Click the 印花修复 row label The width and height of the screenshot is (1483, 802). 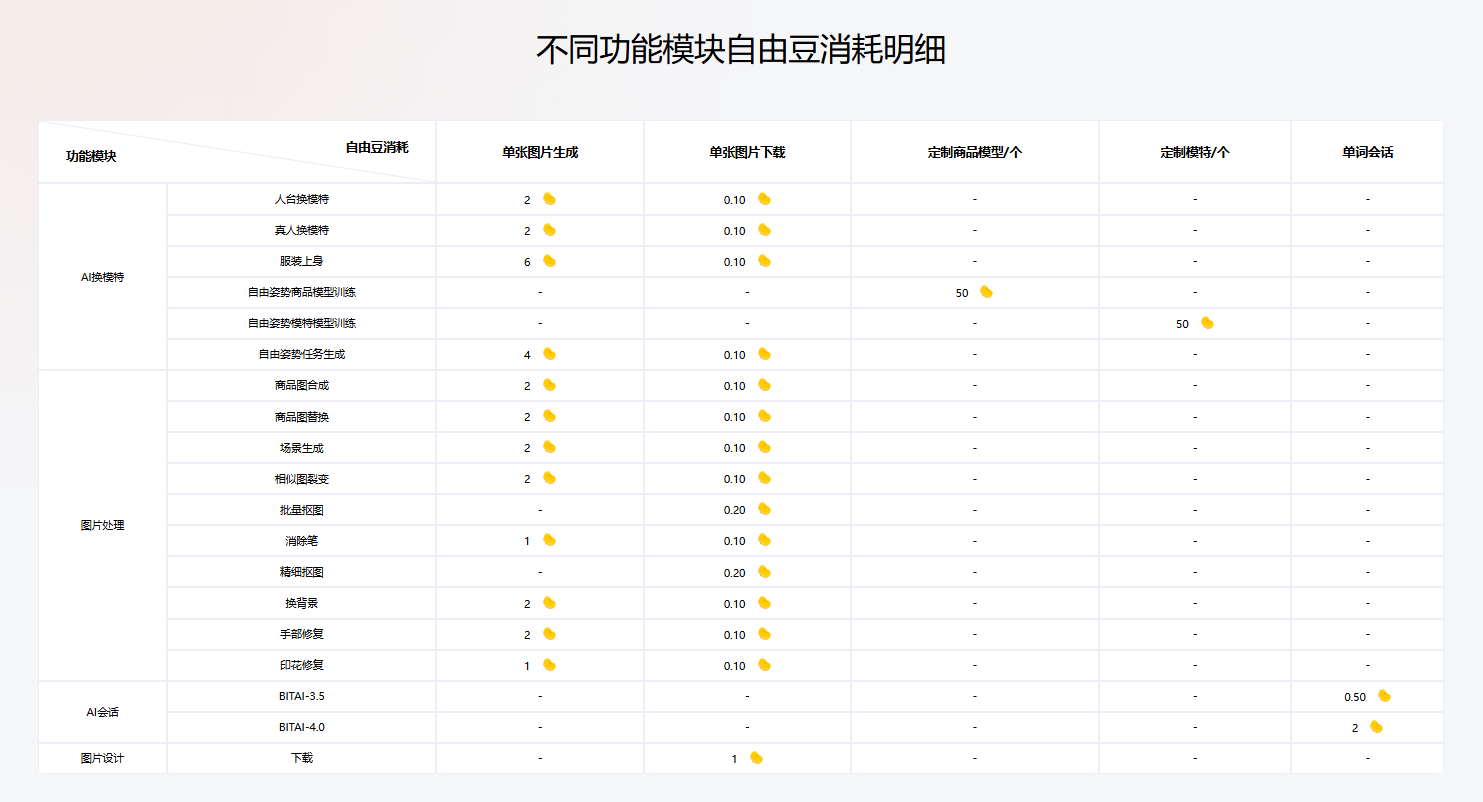pos(302,665)
